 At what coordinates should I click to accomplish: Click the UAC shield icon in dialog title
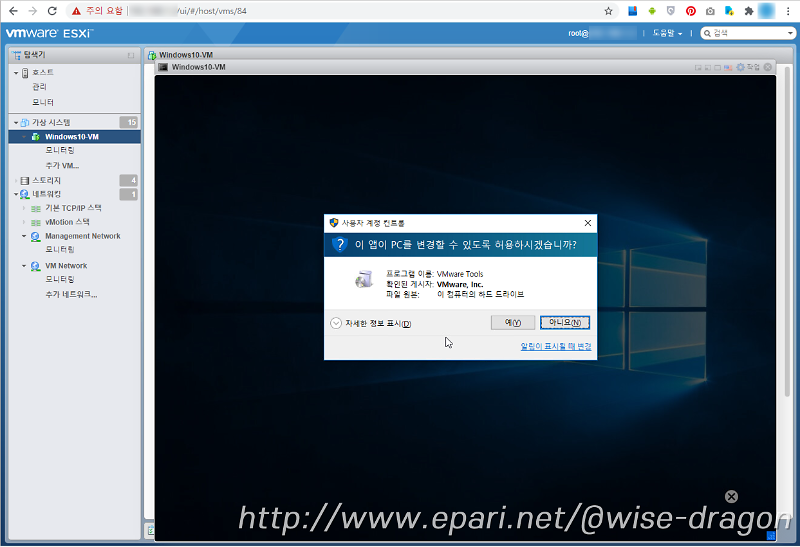(x=334, y=222)
